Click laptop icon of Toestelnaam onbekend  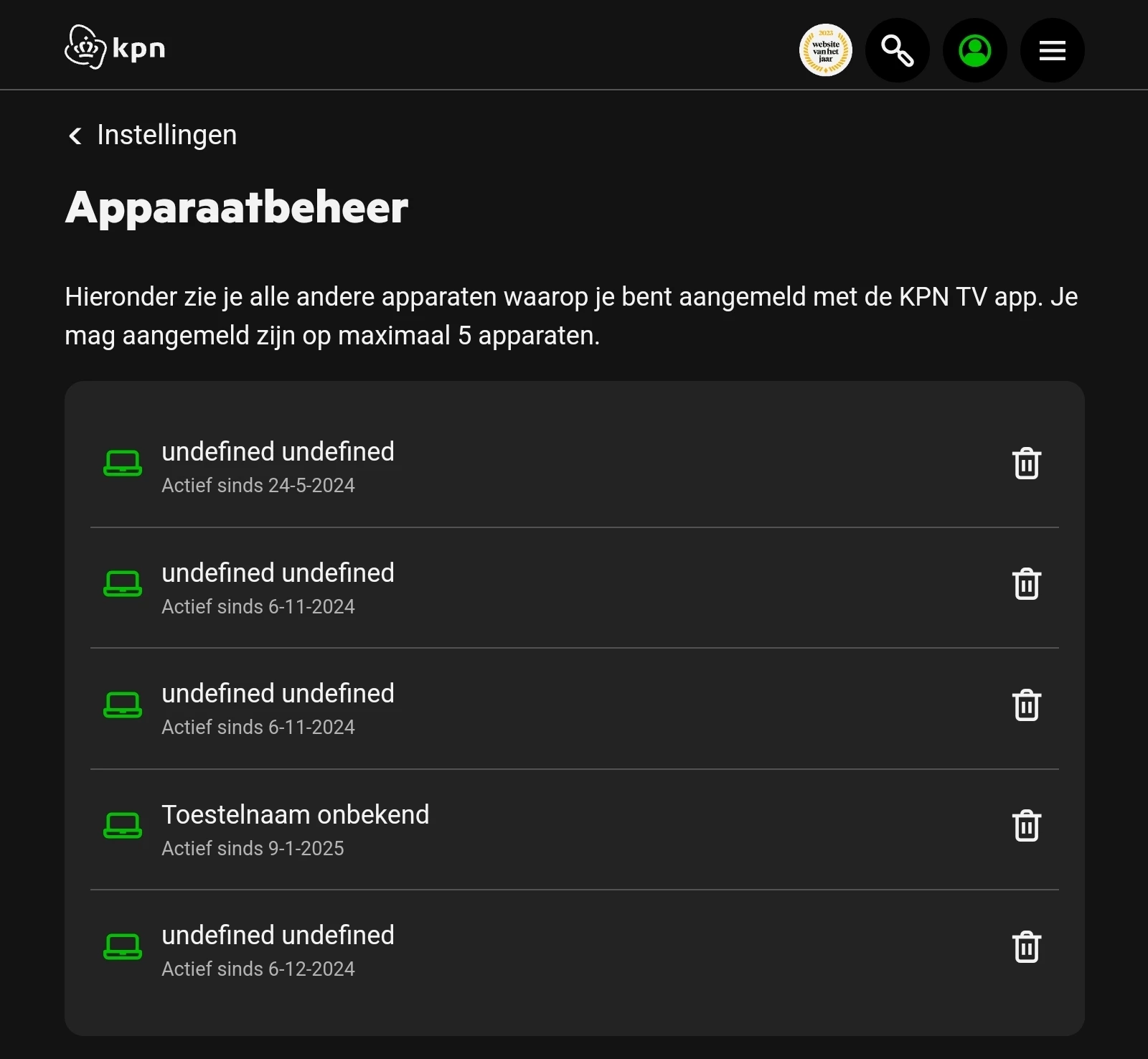pos(123,826)
